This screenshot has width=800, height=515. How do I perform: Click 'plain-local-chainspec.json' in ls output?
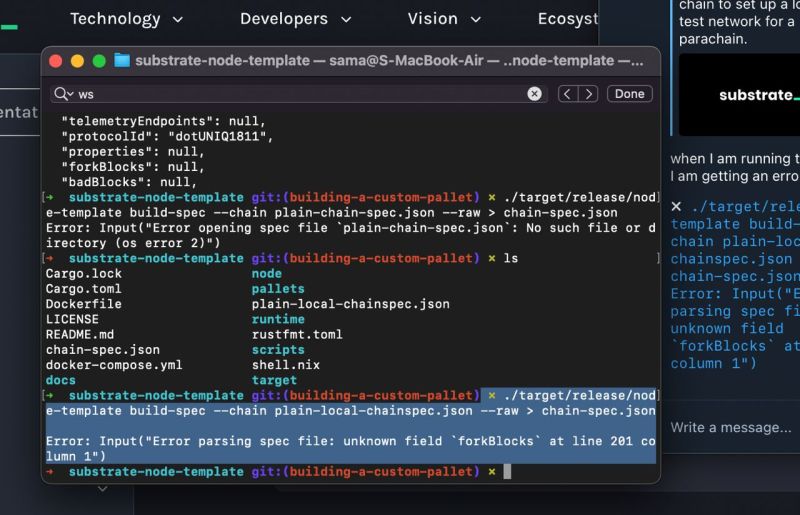tap(351, 304)
